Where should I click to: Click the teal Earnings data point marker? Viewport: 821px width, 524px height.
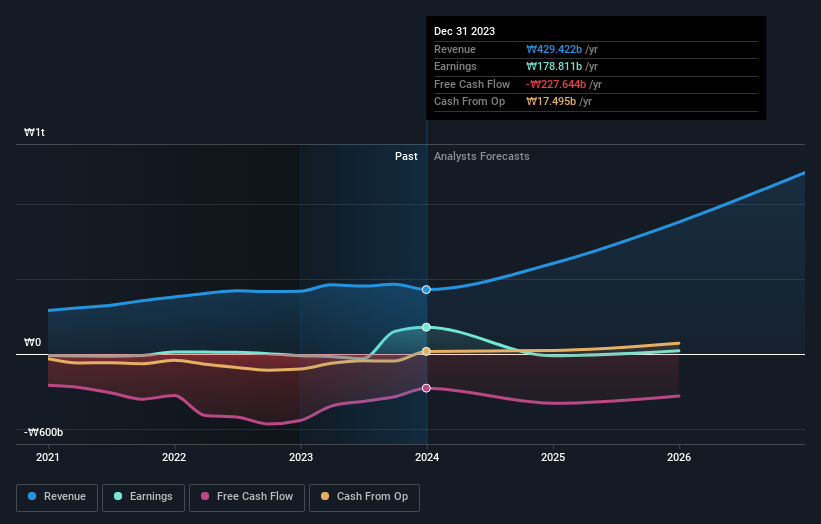point(426,327)
